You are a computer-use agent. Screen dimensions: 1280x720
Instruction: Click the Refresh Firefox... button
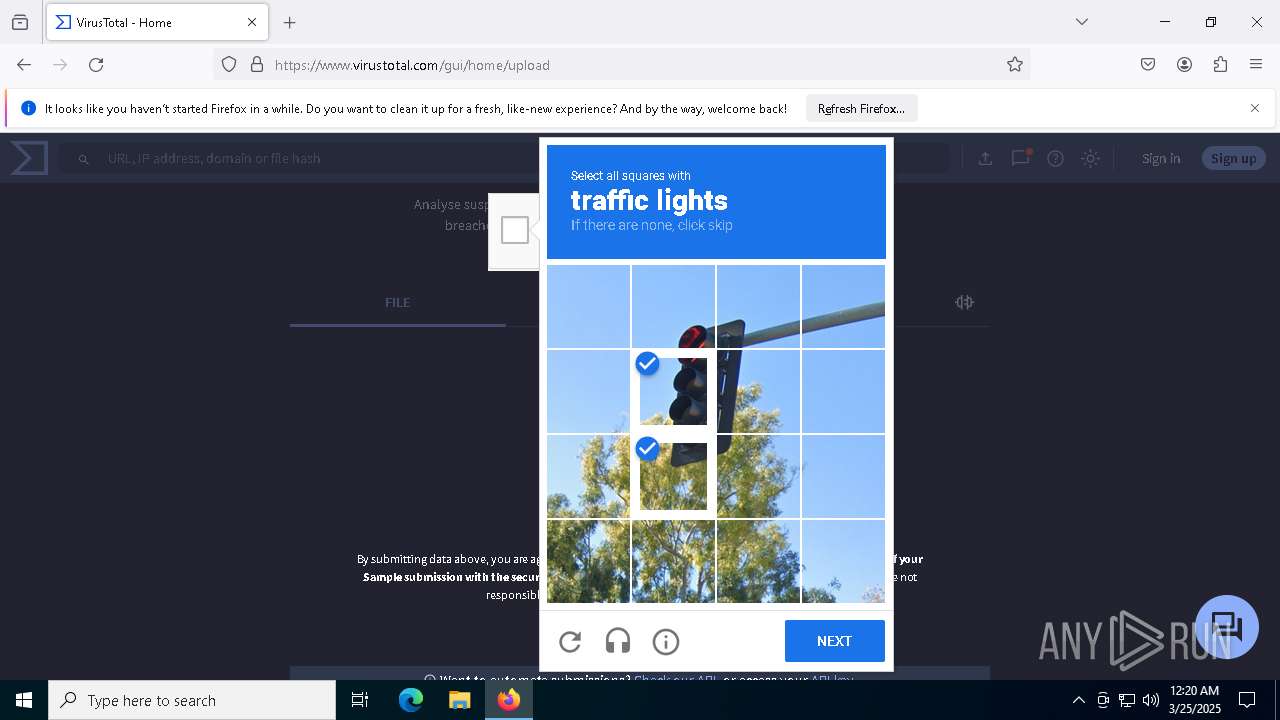click(x=861, y=109)
